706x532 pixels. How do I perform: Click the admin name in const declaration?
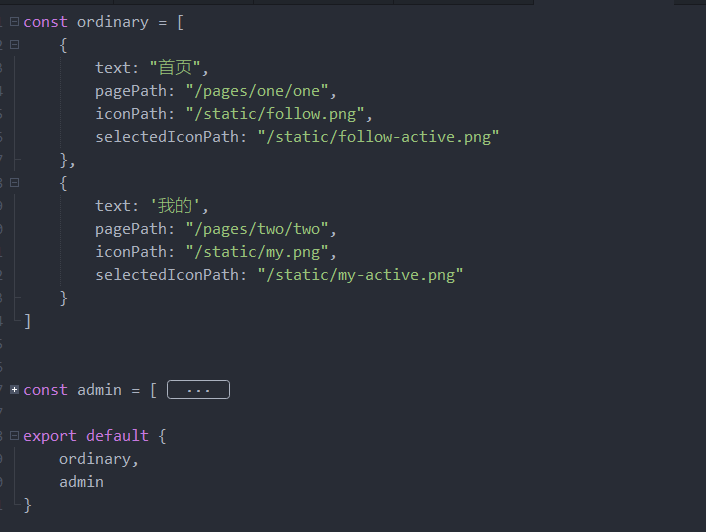point(99,390)
